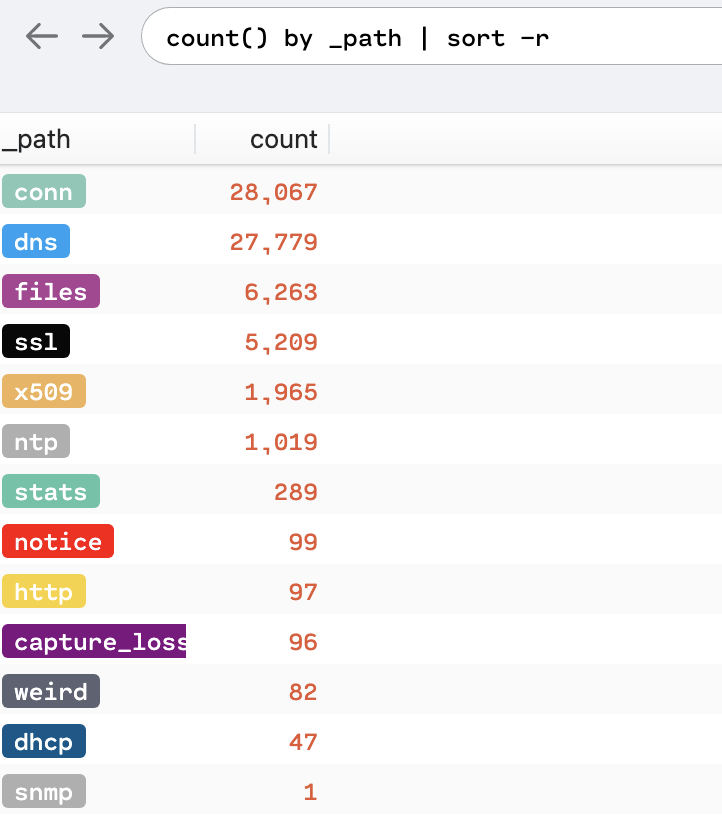This screenshot has height=840, width=722.
Task: Sort by the count column header
Action: pos(283,139)
